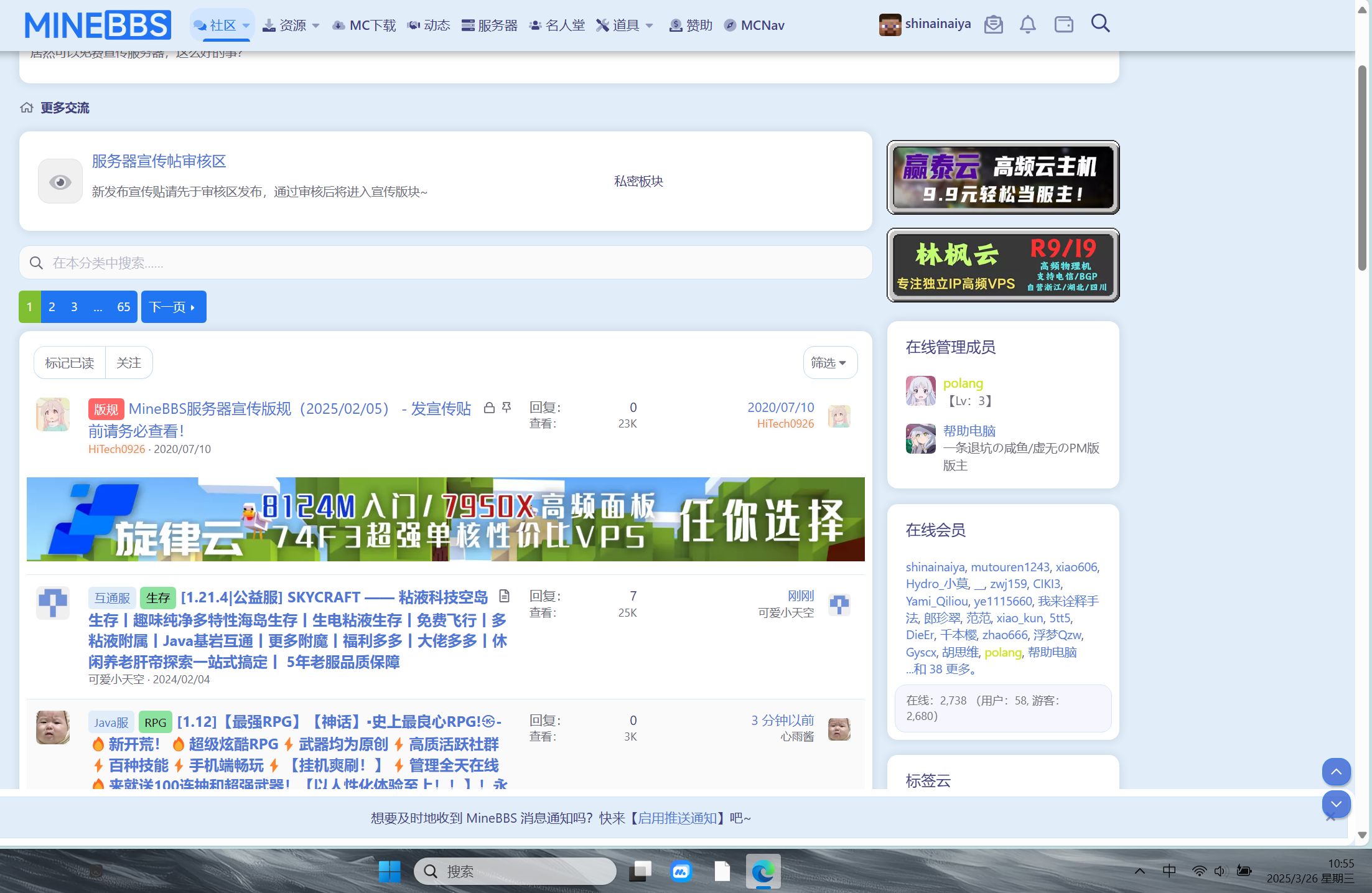Open the notifications bell icon
Image resolution: width=1372 pixels, height=893 pixels.
(x=1028, y=24)
